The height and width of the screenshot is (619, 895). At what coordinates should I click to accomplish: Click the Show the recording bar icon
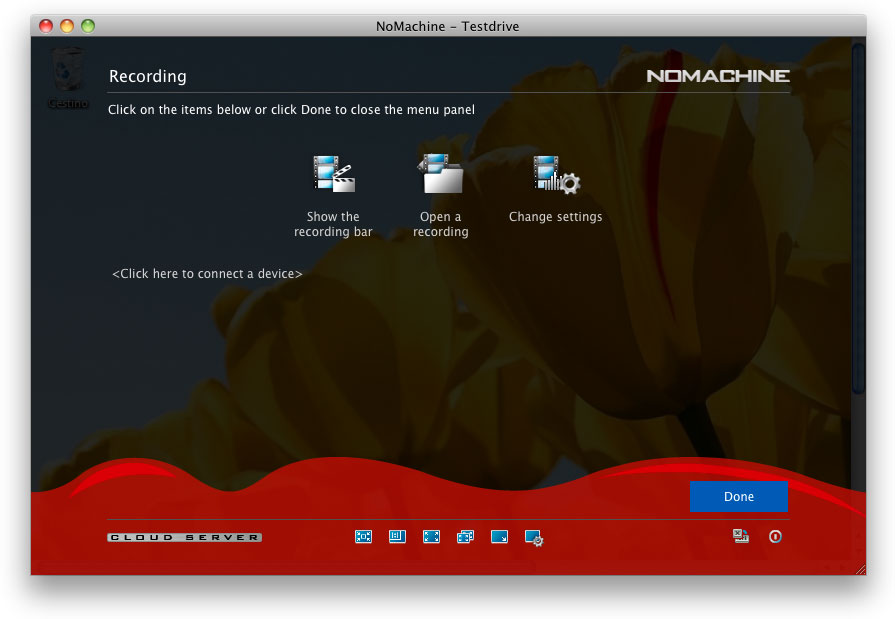point(333,174)
